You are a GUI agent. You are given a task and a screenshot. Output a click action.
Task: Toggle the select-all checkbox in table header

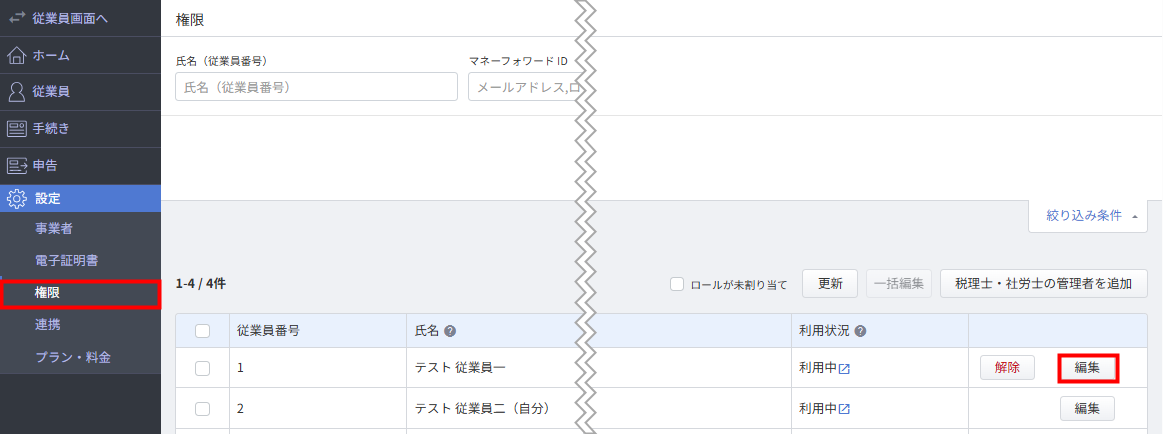tap(202, 331)
